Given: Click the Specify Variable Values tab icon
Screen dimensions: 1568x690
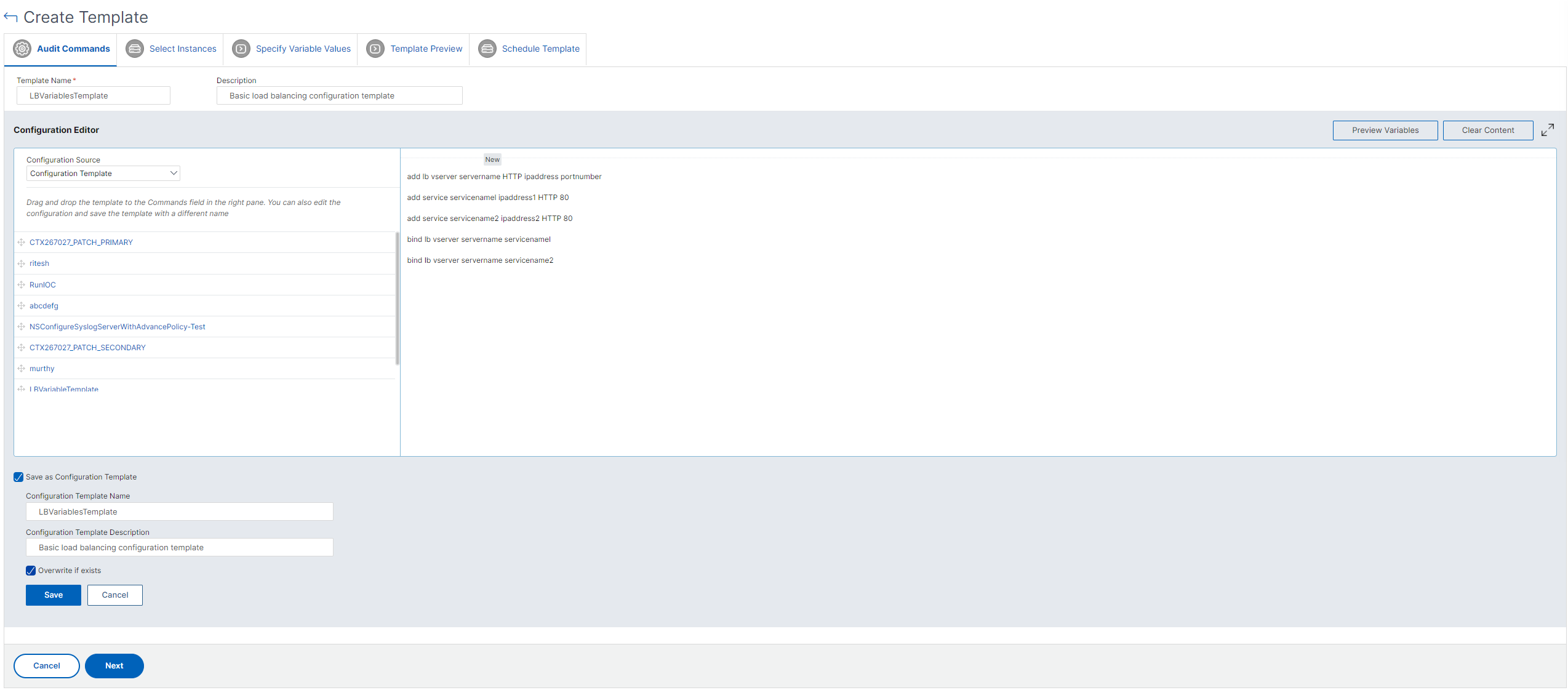Looking at the screenshot, I should (x=241, y=49).
